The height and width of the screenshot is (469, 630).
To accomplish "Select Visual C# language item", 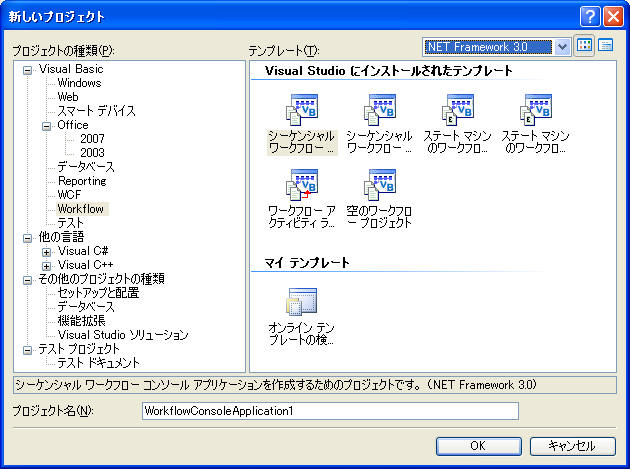I will click(83, 251).
